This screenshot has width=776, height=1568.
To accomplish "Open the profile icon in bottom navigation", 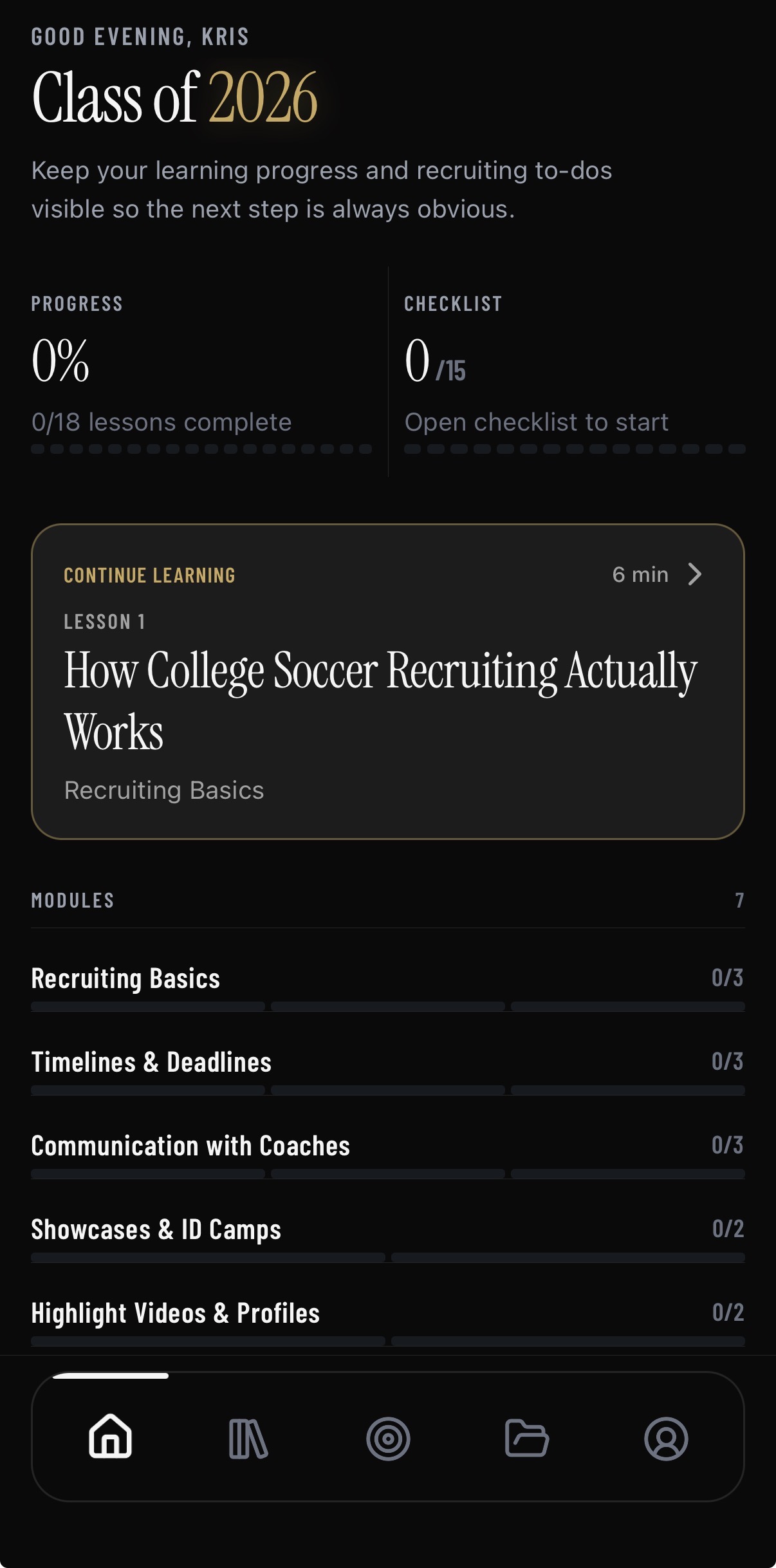I will pos(666,1438).
